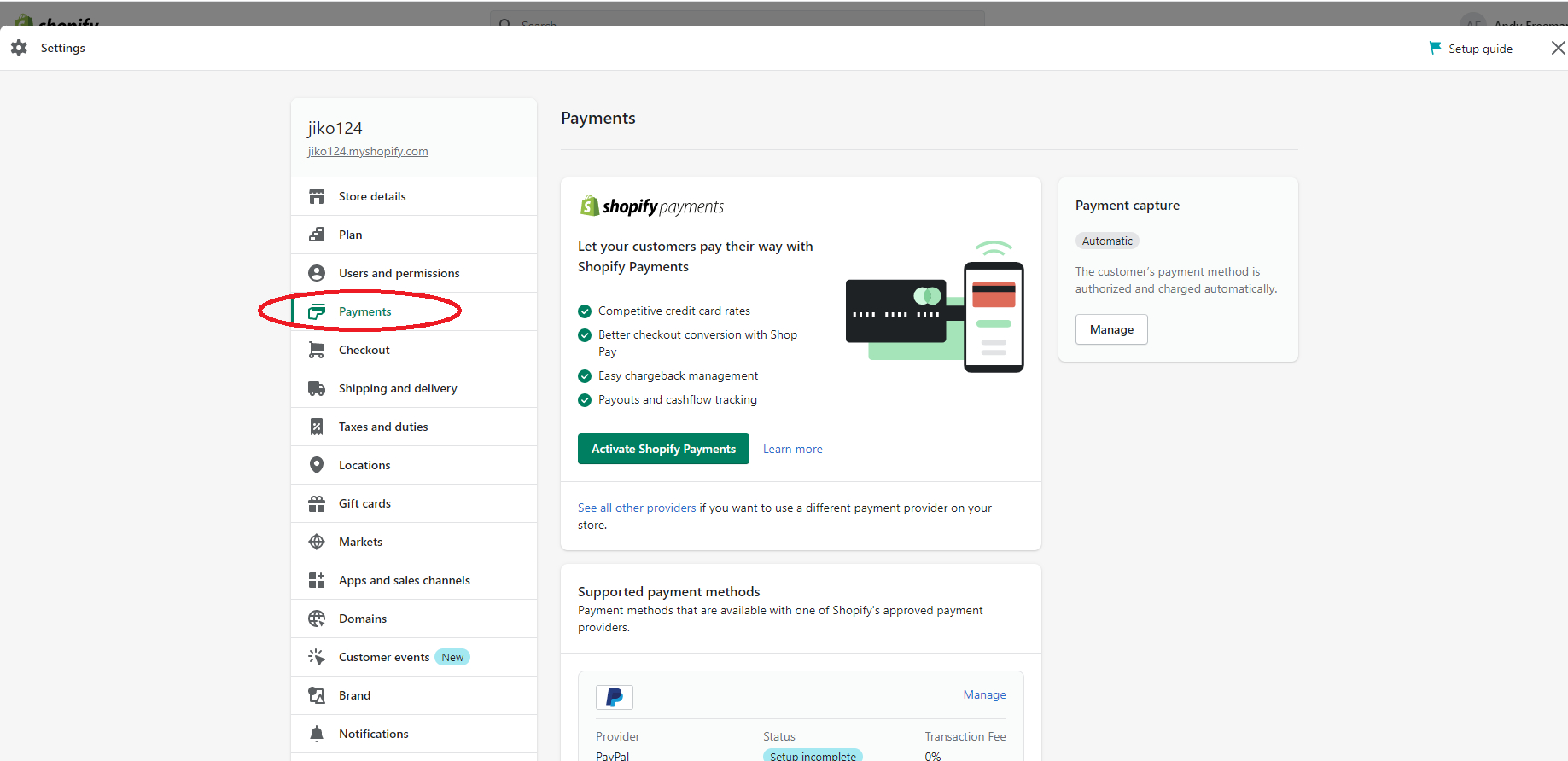The width and height of the screenshot is (1568, 761).
Task: Click the Brand icon in sidebar
Action: click(317, 695)
